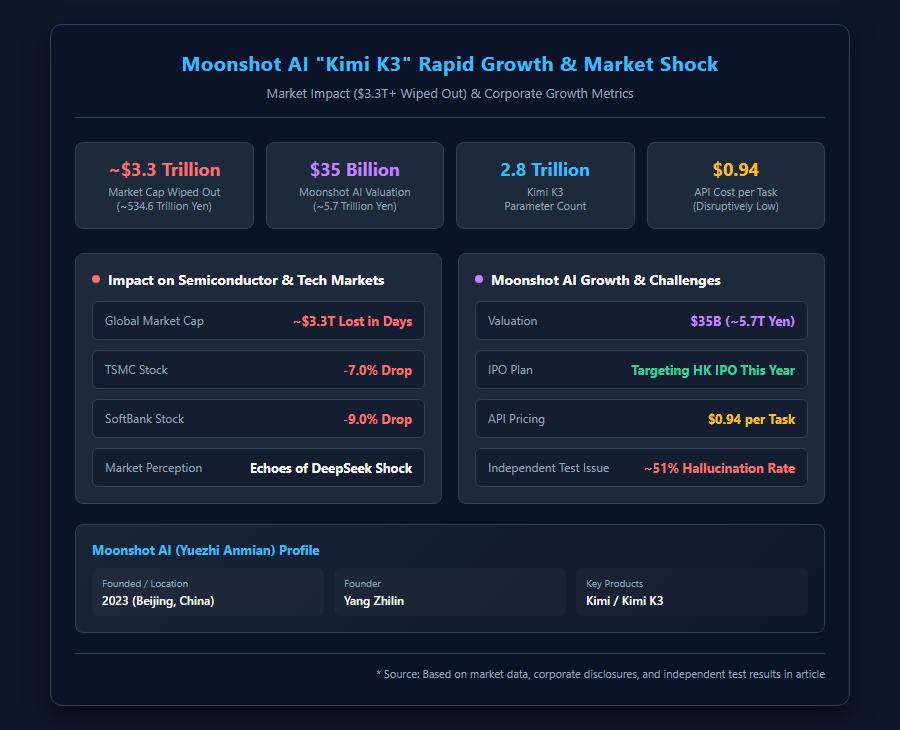Click the TSMC Stock -7.0% Drop row

[258, 370]
